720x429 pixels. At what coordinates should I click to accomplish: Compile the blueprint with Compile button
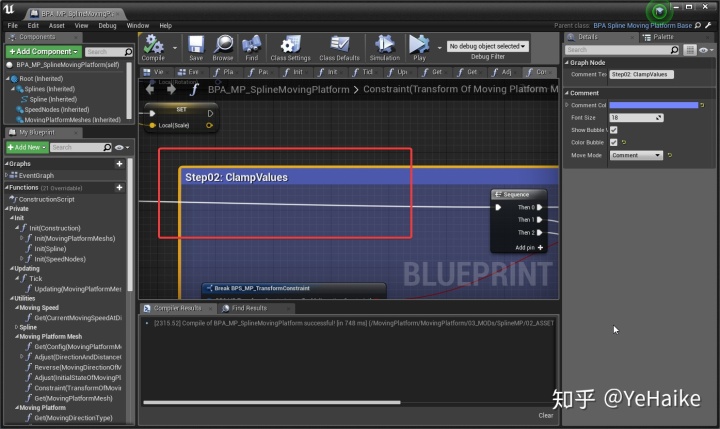click(x=153, y=48)
